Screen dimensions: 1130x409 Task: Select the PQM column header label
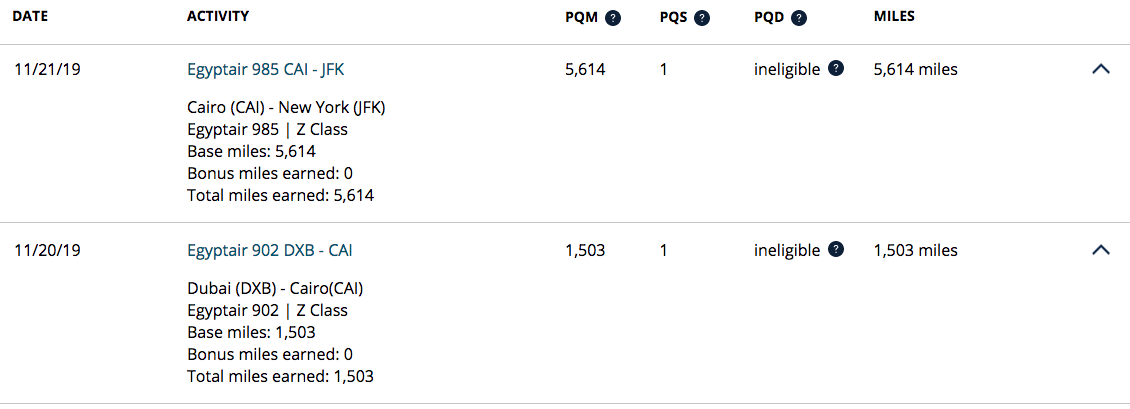click(x=582, y=18)
